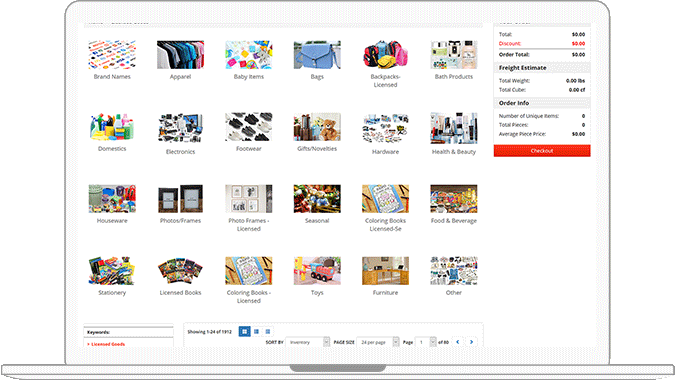Open the Health & Beauty category link
The image size is (675, 380).
click(x=454, y=152)
